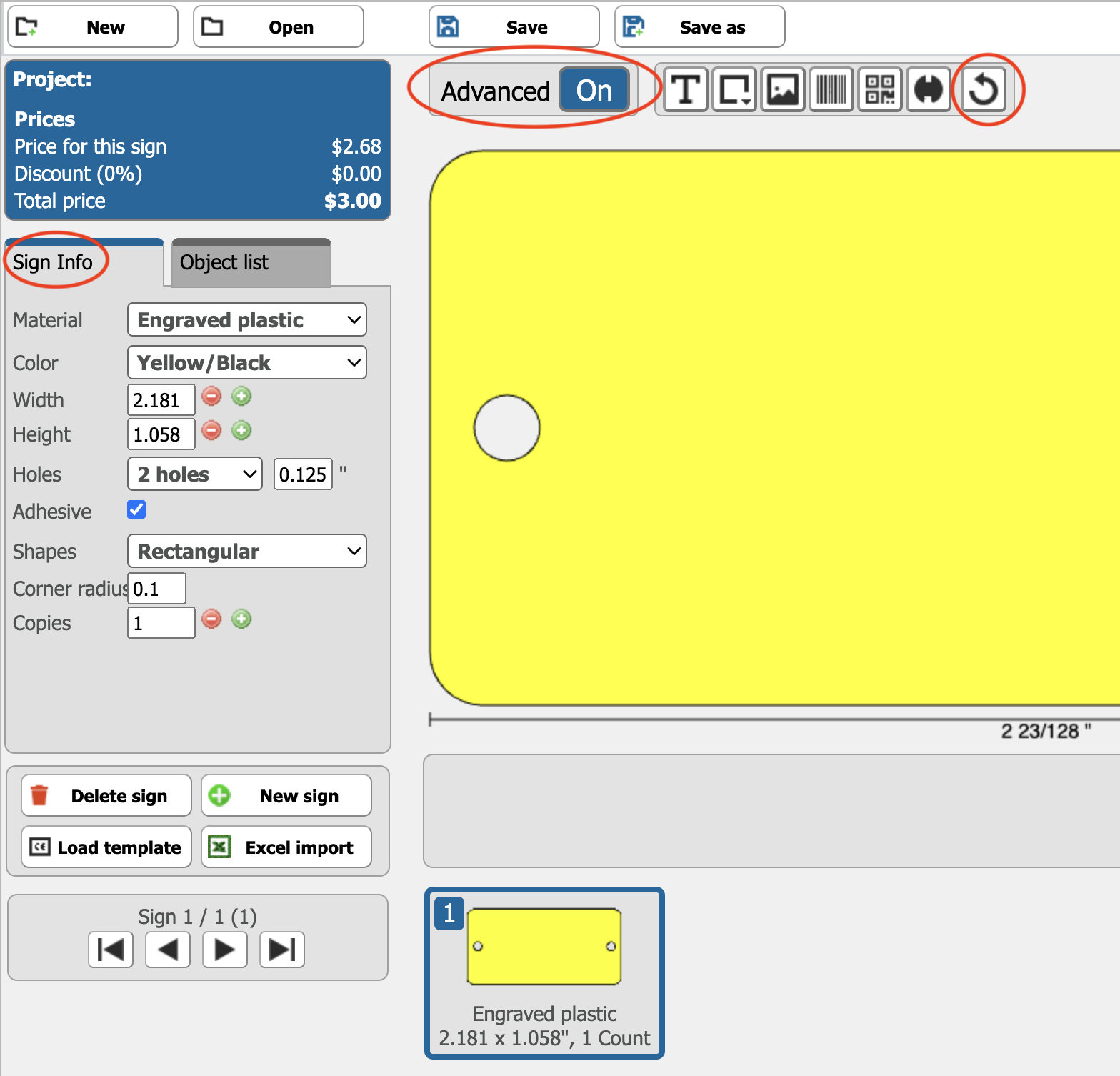The width and height of the screenshot is (1120, 1076).
Task: Click the "Discount (0%)" label
Action: point(79,174)
